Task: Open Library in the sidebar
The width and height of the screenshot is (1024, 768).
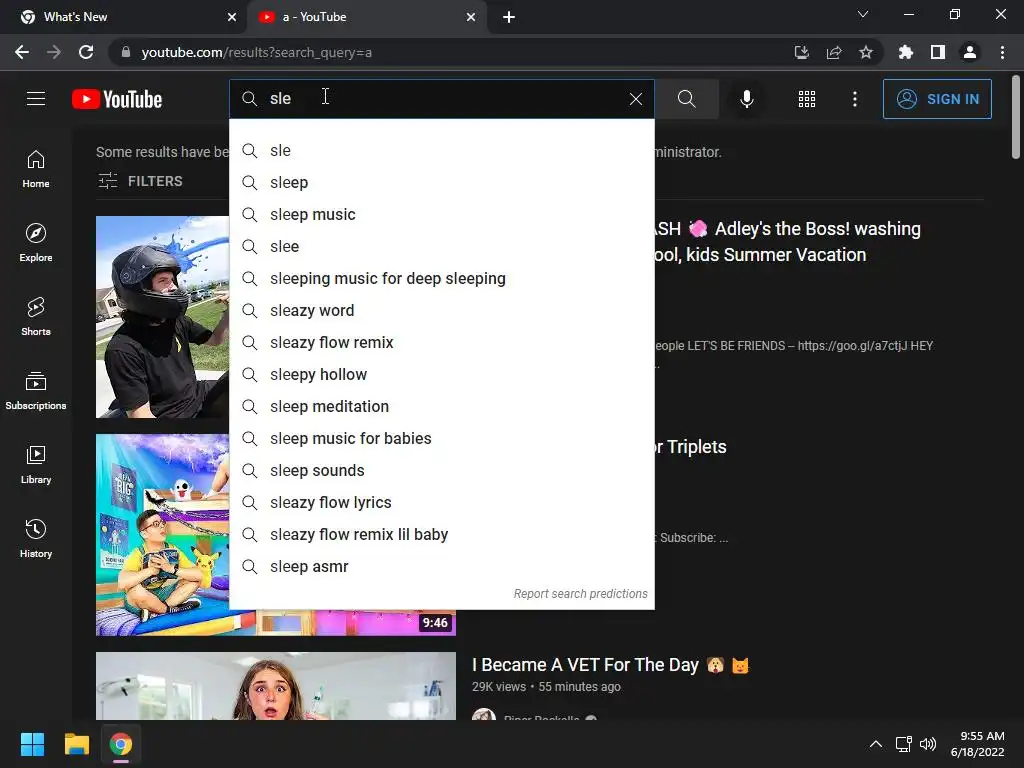Action: (x=36, y=464)
